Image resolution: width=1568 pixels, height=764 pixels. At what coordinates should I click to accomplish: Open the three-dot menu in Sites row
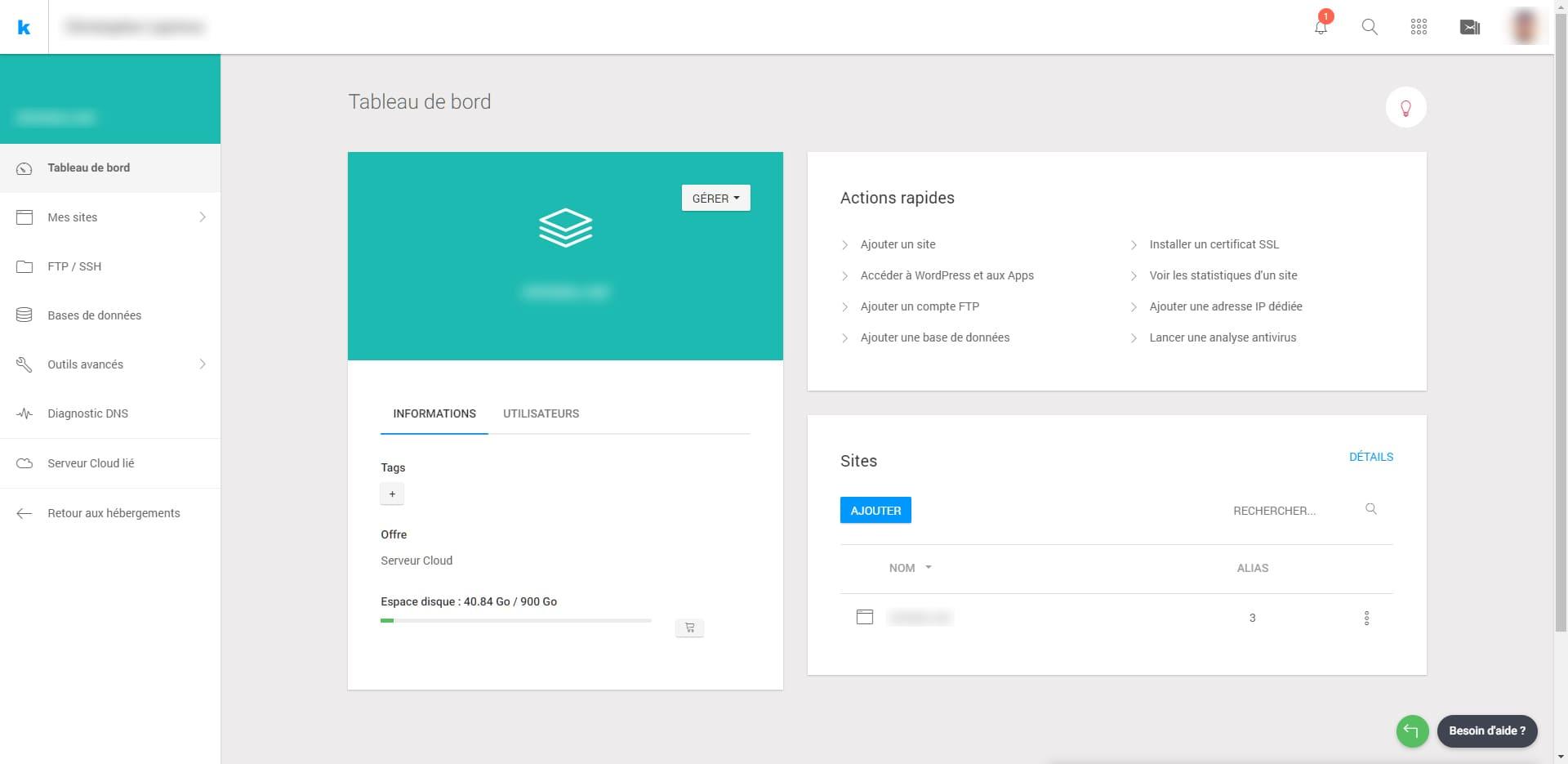1366,618
